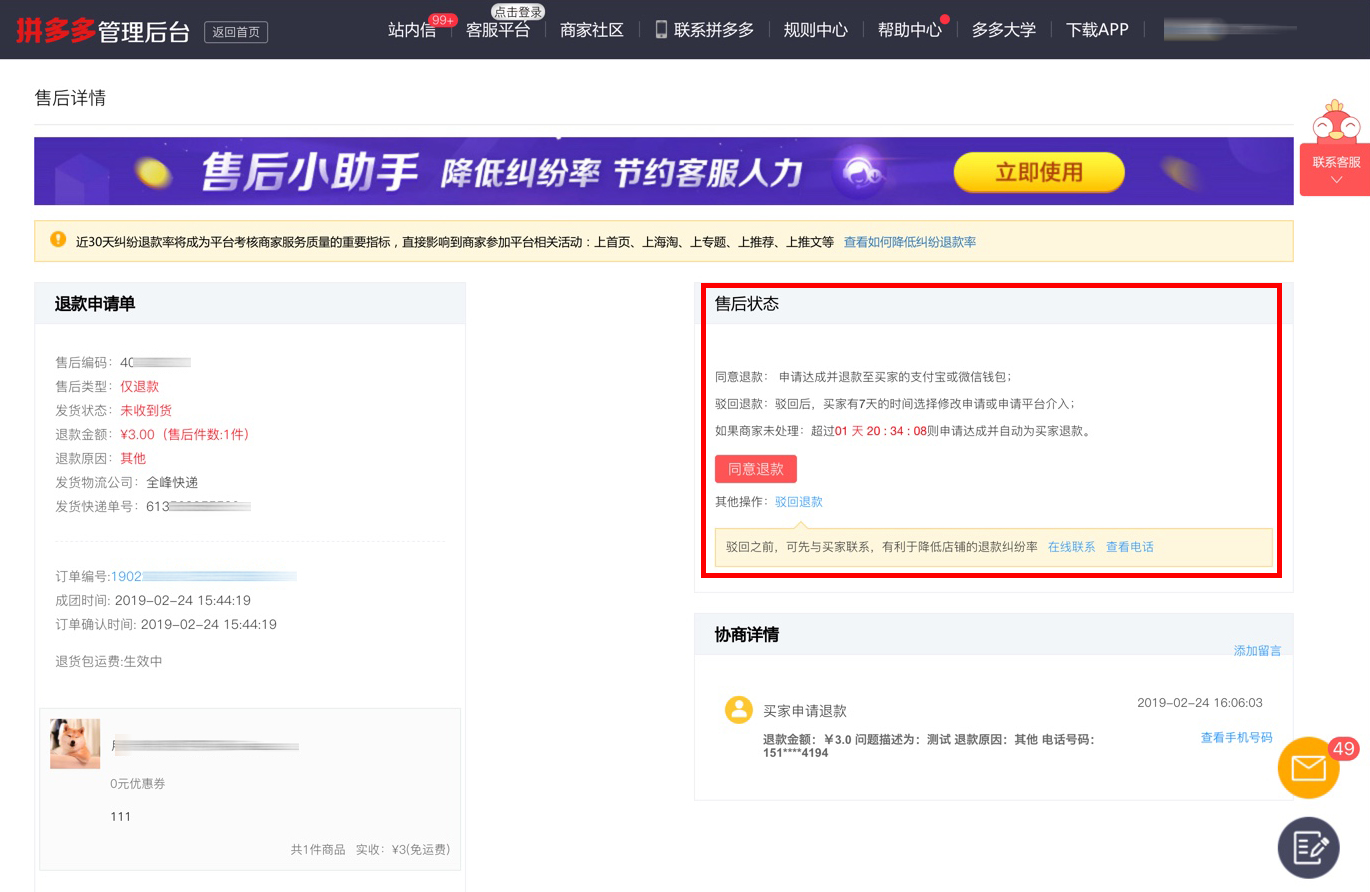This screenshot has height=892, width=1370.
Task: Click the 立即使用 banner button
Action: (1039, 172)
